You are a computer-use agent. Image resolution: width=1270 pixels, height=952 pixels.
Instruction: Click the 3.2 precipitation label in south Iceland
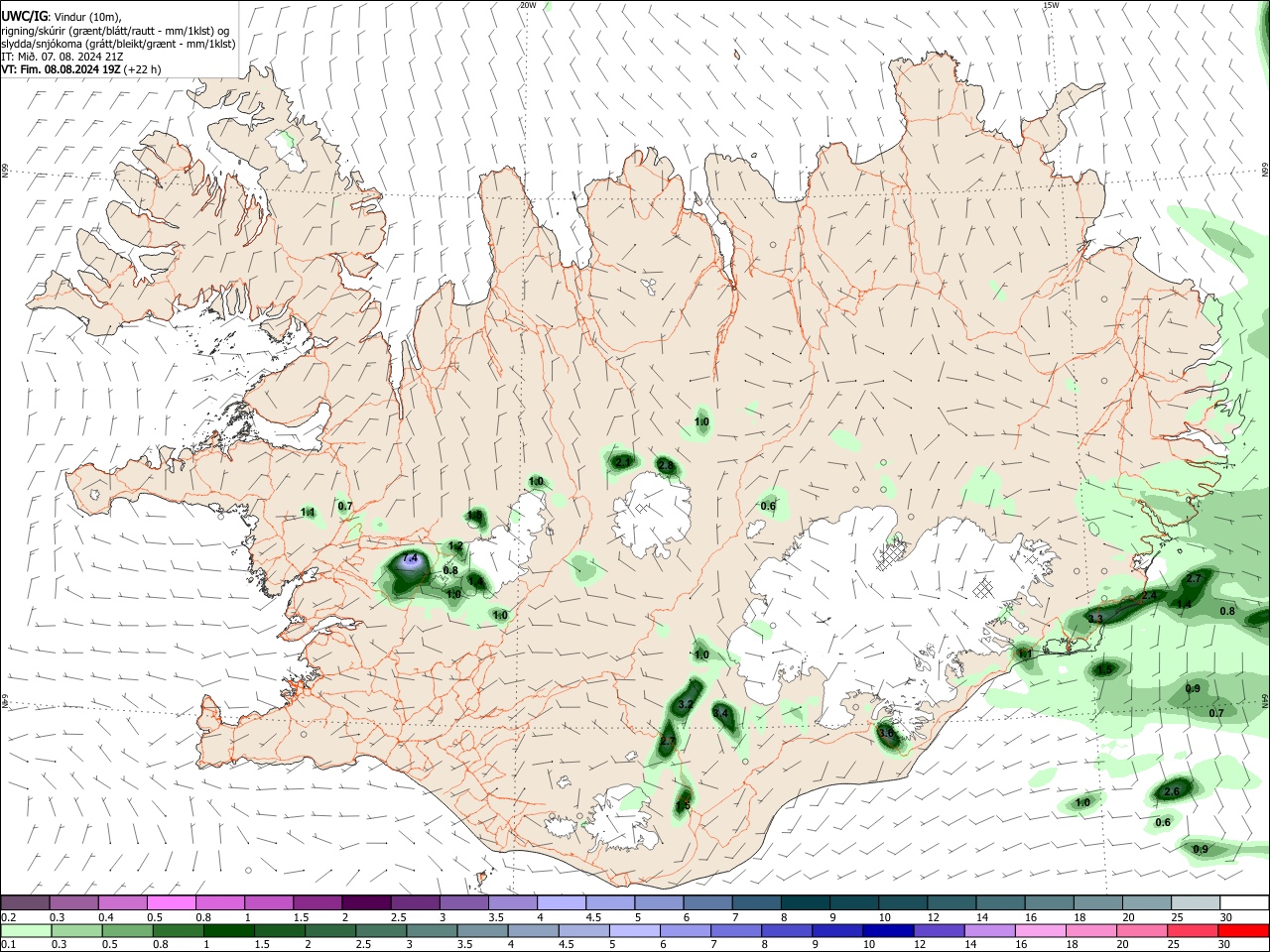point(686,705)
